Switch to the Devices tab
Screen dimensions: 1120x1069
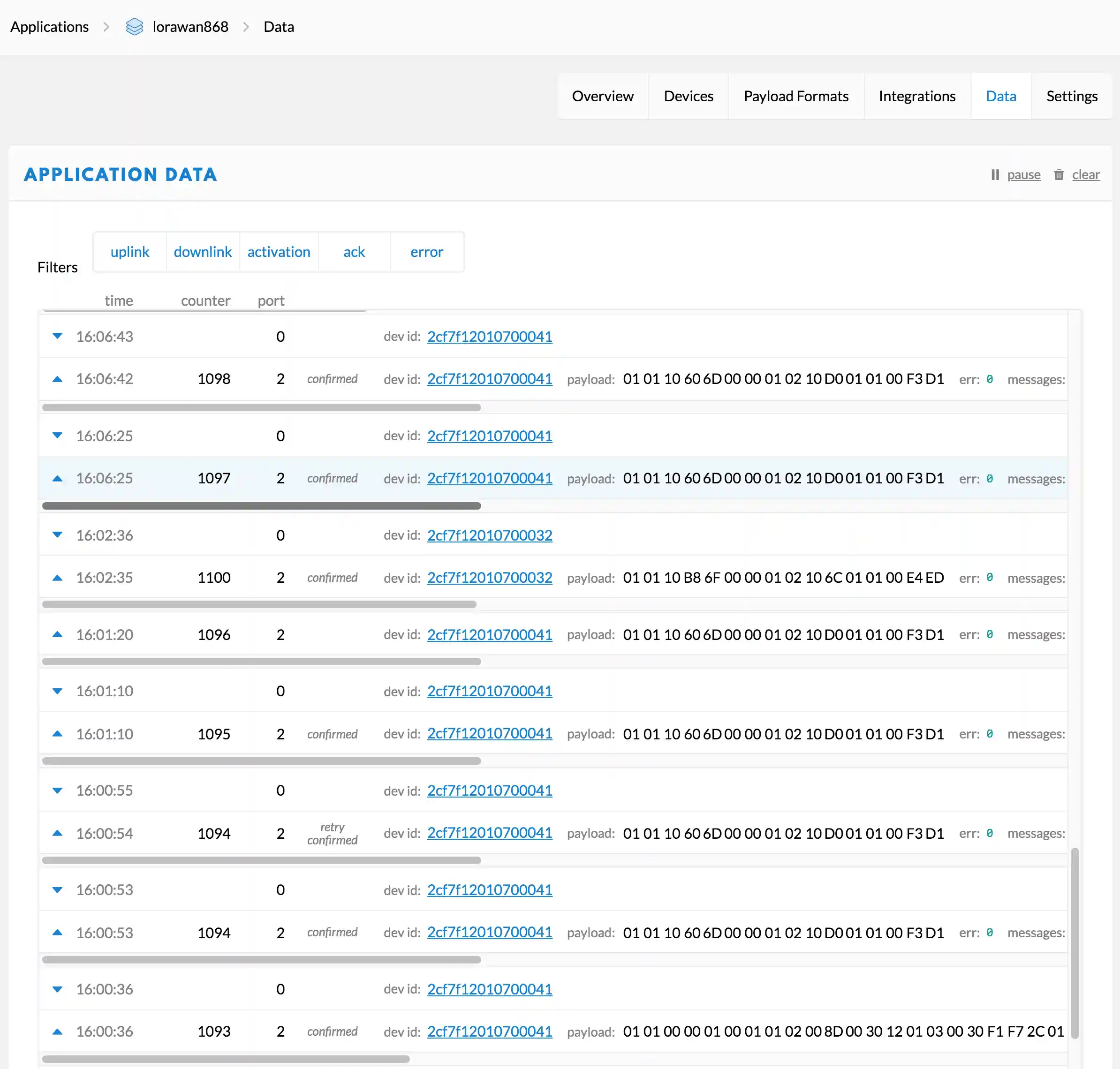(x=688, y=96)
